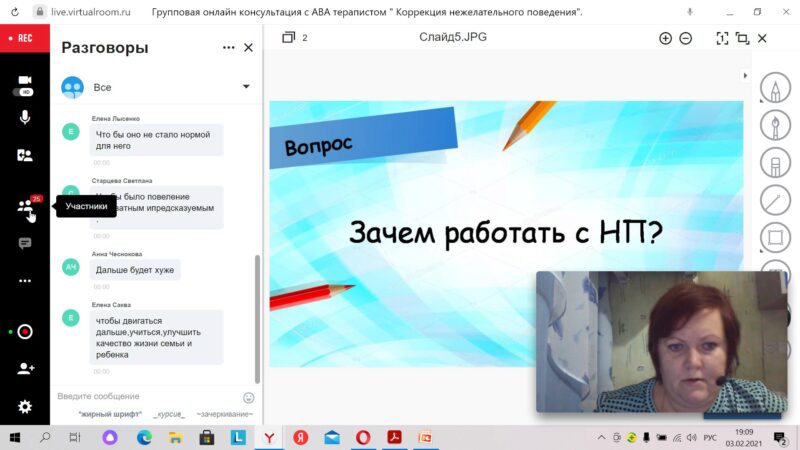
Task: Close the Разговоры chat panel
Action: tap(248, 47)
